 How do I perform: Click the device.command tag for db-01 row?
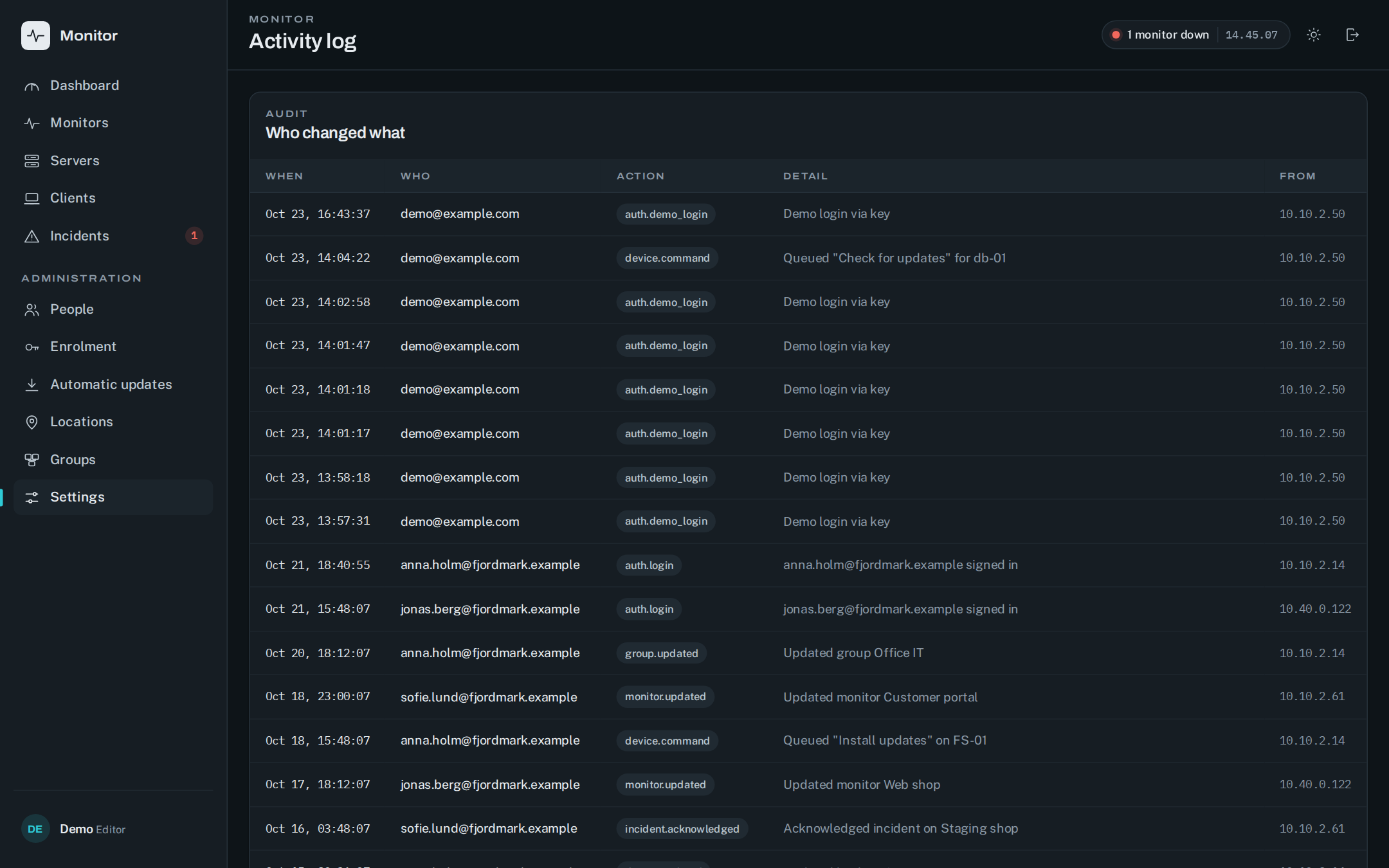click(x=667, y=258)
